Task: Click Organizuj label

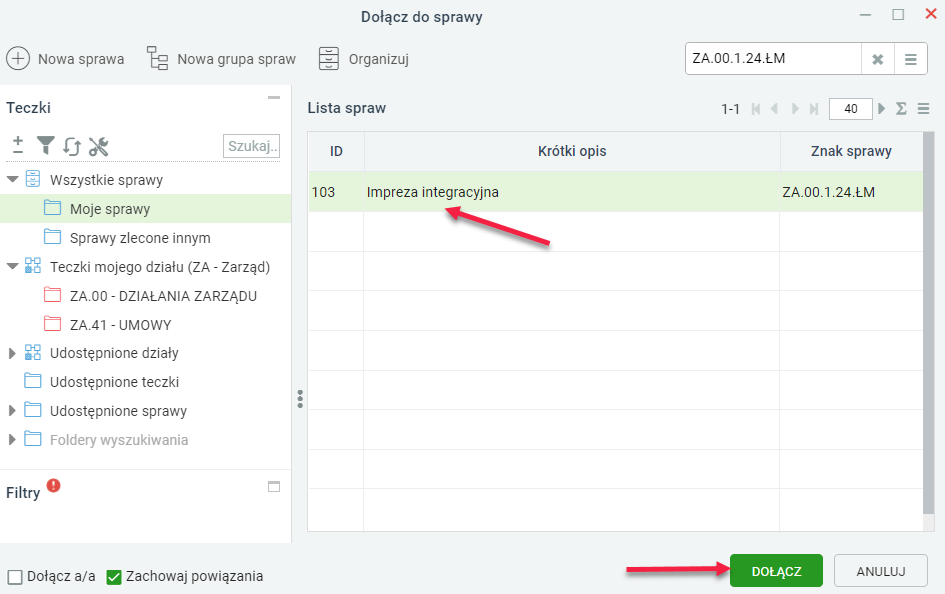Action: click(378, 60)
